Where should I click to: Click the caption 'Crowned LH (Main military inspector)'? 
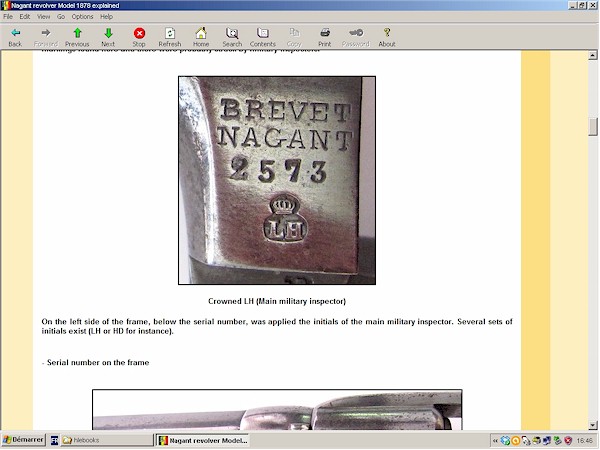pos(277,301)
